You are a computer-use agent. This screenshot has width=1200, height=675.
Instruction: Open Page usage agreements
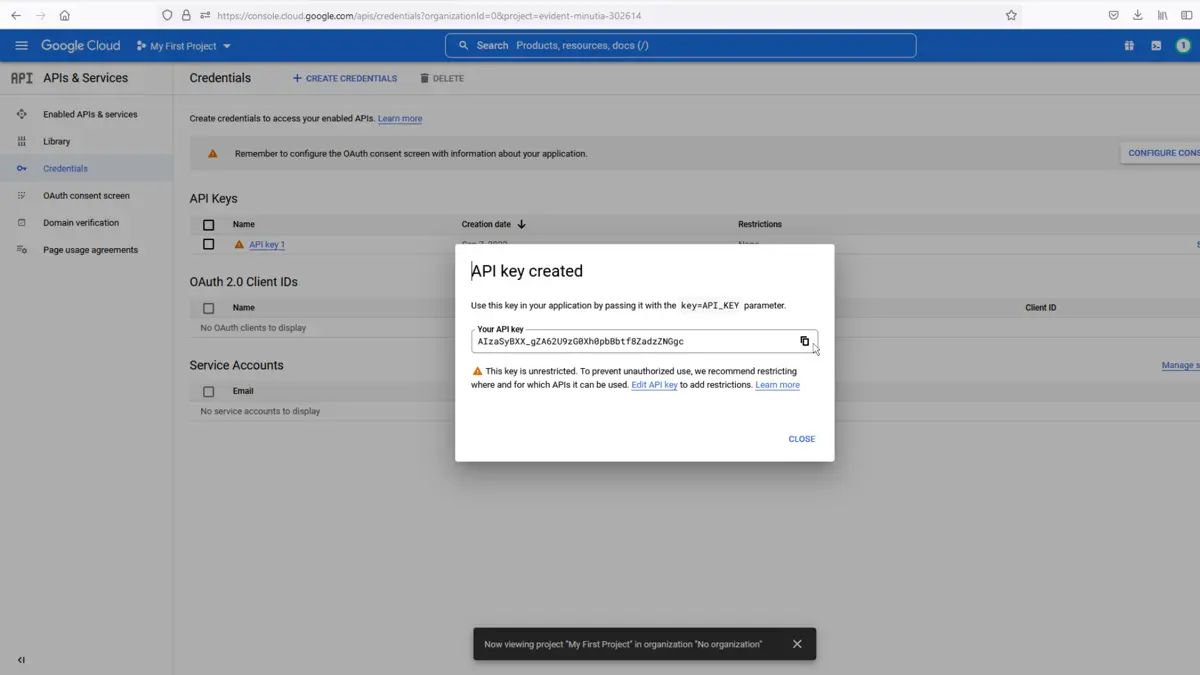point(90,250)
